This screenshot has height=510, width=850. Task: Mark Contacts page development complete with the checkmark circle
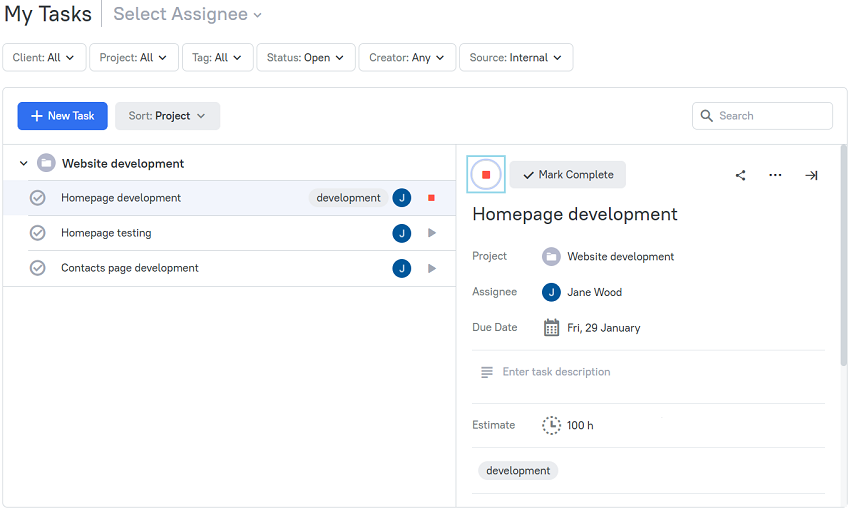(x=37, y=268)
